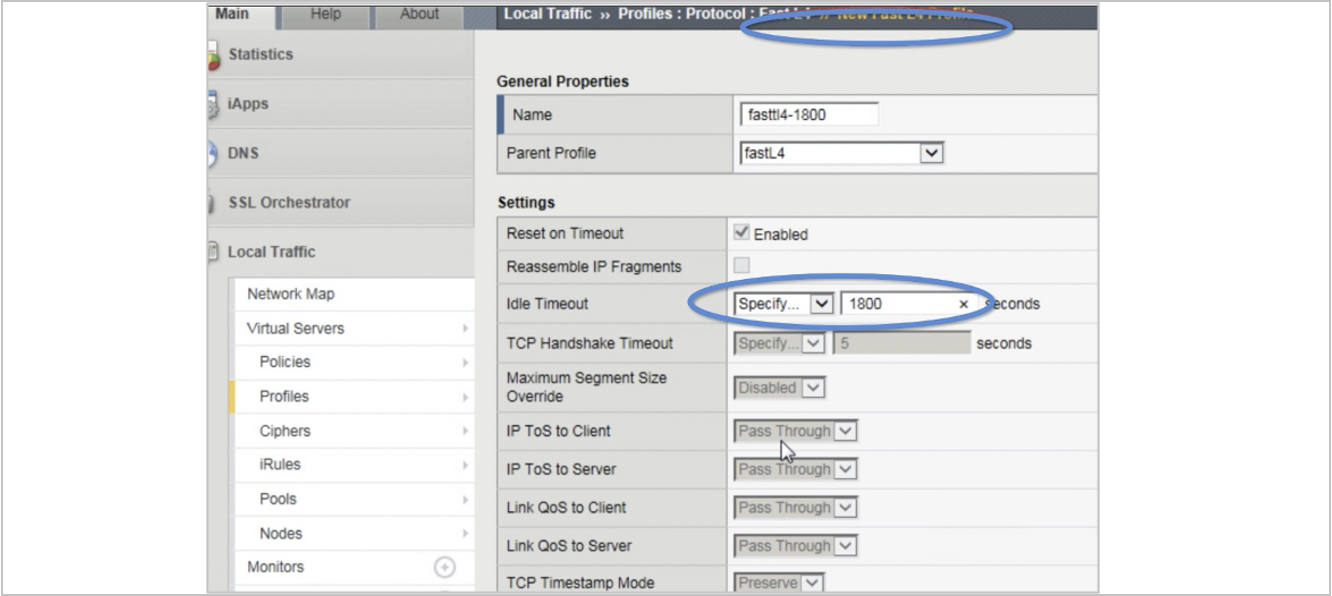Toggle Reset on Timeout Enabled checkbox
Viewport: 1332px width, 596px height.
741,232
